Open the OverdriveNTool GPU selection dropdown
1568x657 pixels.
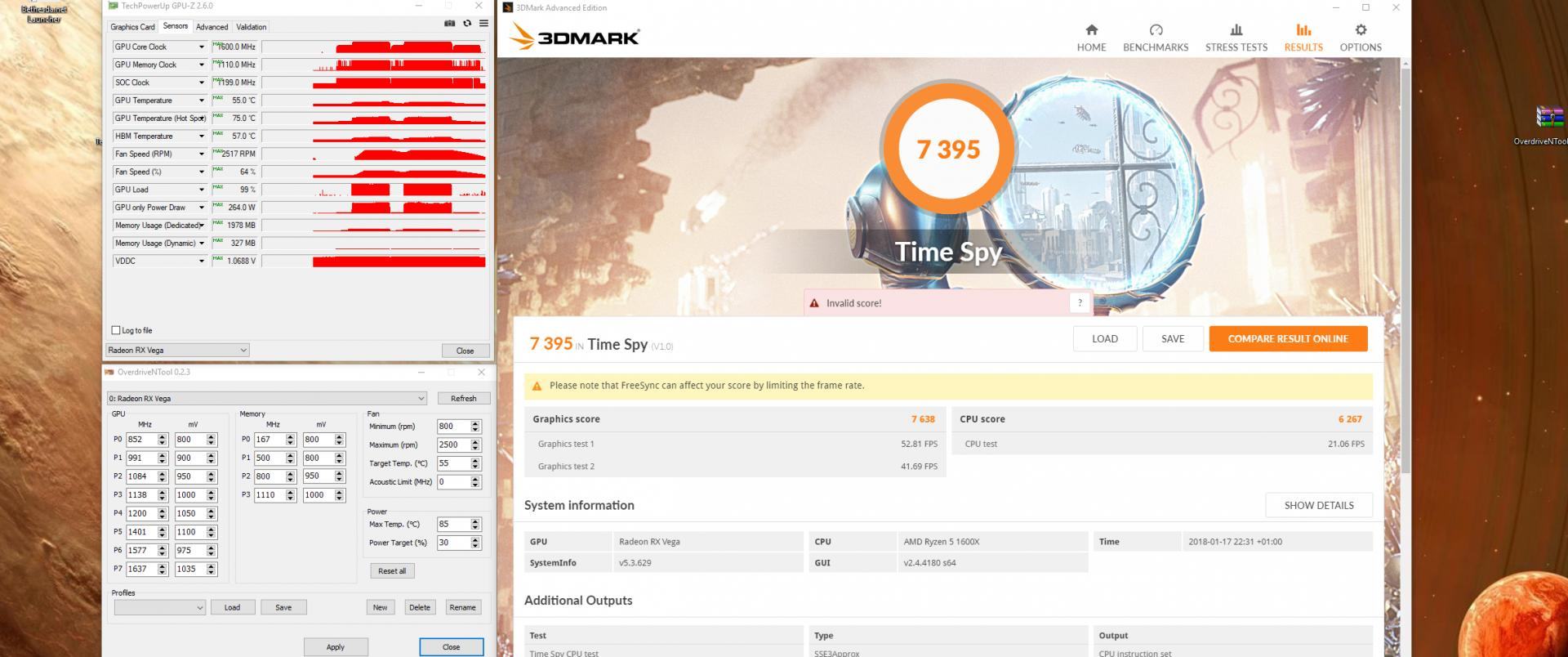[x=267, y=398]
